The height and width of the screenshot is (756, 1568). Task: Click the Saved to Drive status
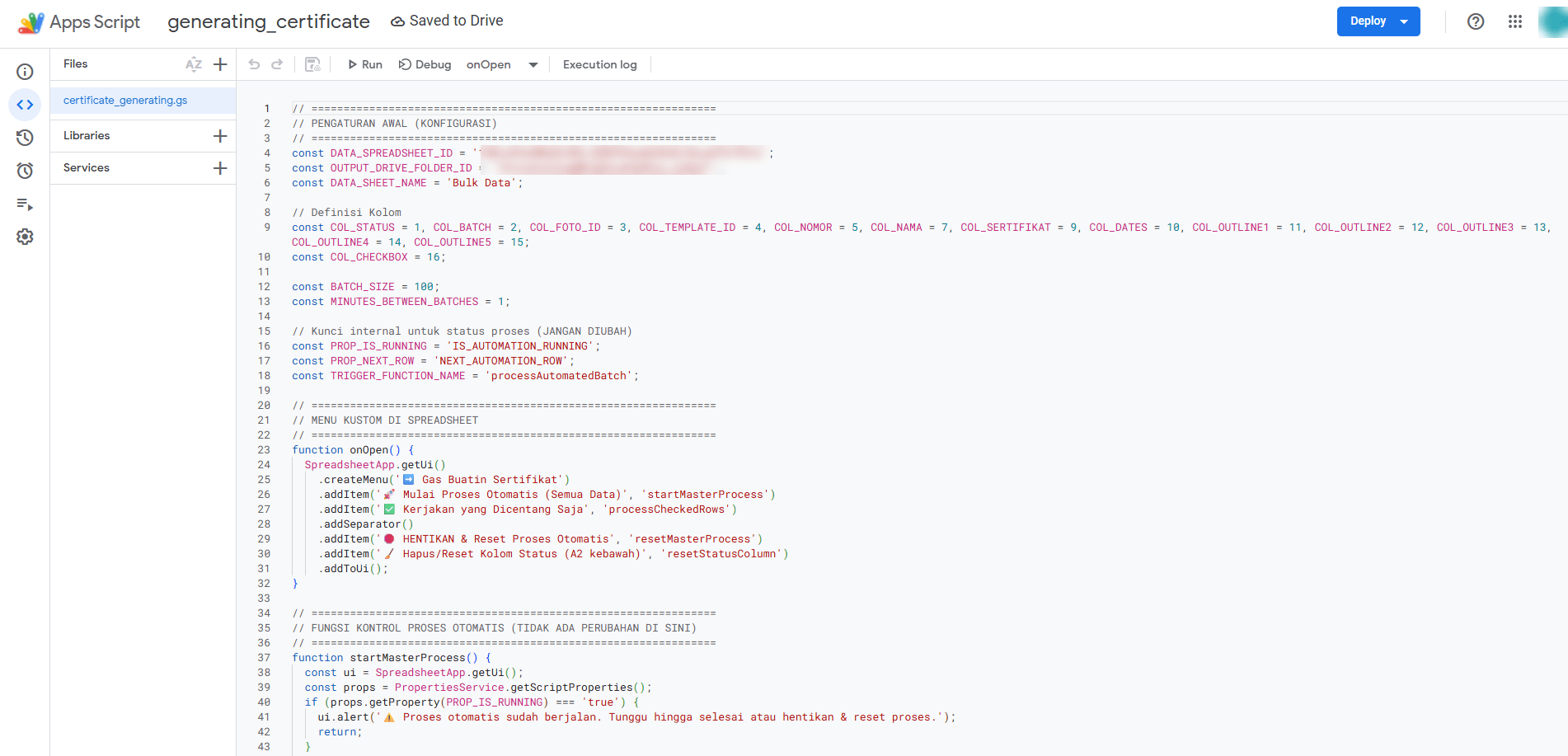tap(447, 21)
